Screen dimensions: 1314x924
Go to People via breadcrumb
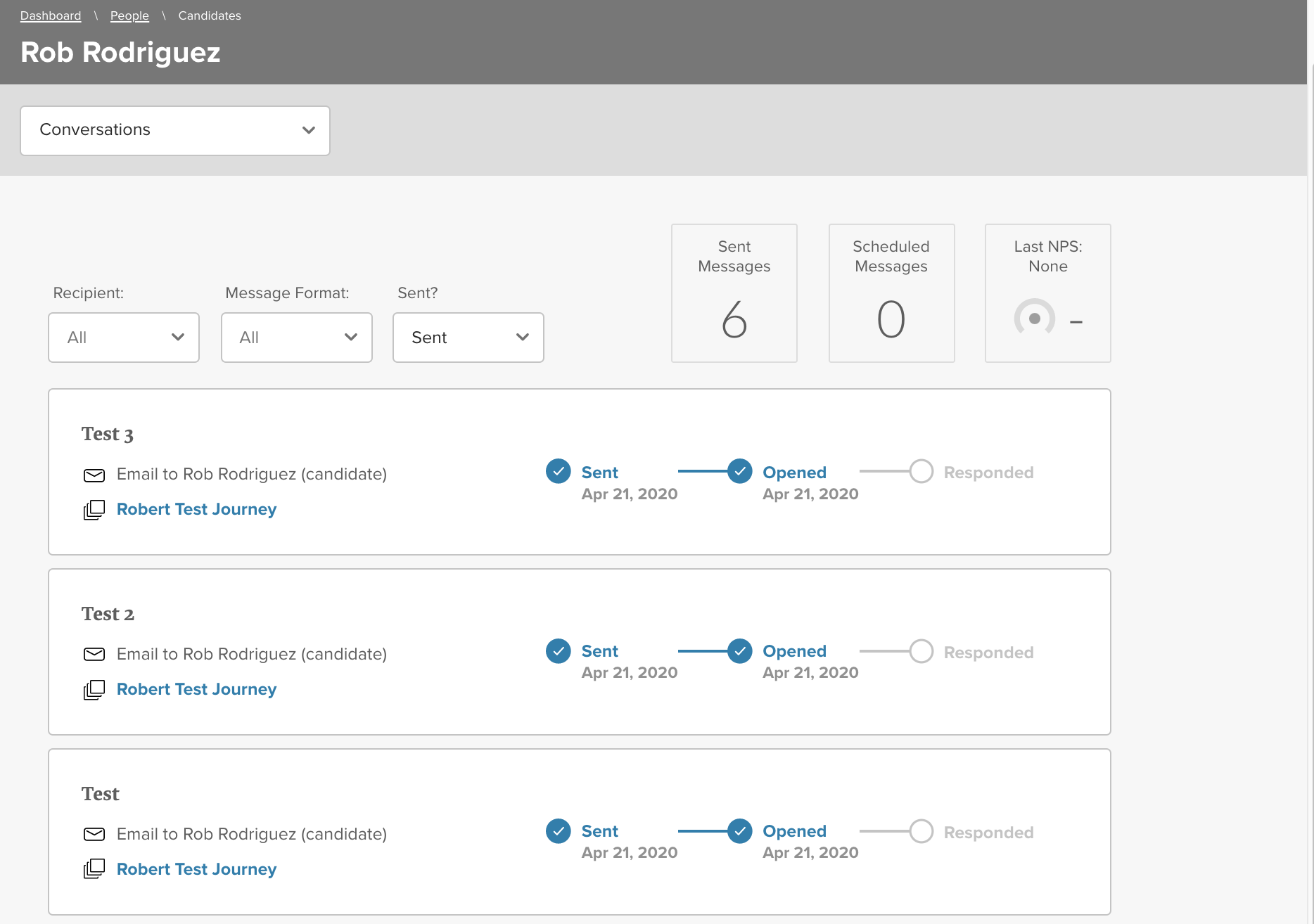pyautogui.click(x=129, y=15)
